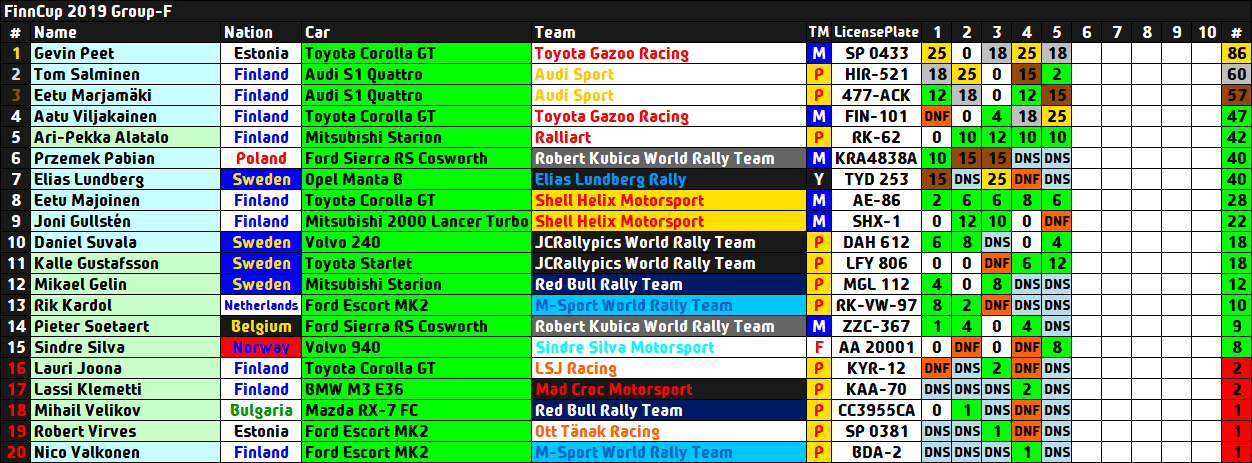Click the Volvo 940 car cell

pos(417,347)
